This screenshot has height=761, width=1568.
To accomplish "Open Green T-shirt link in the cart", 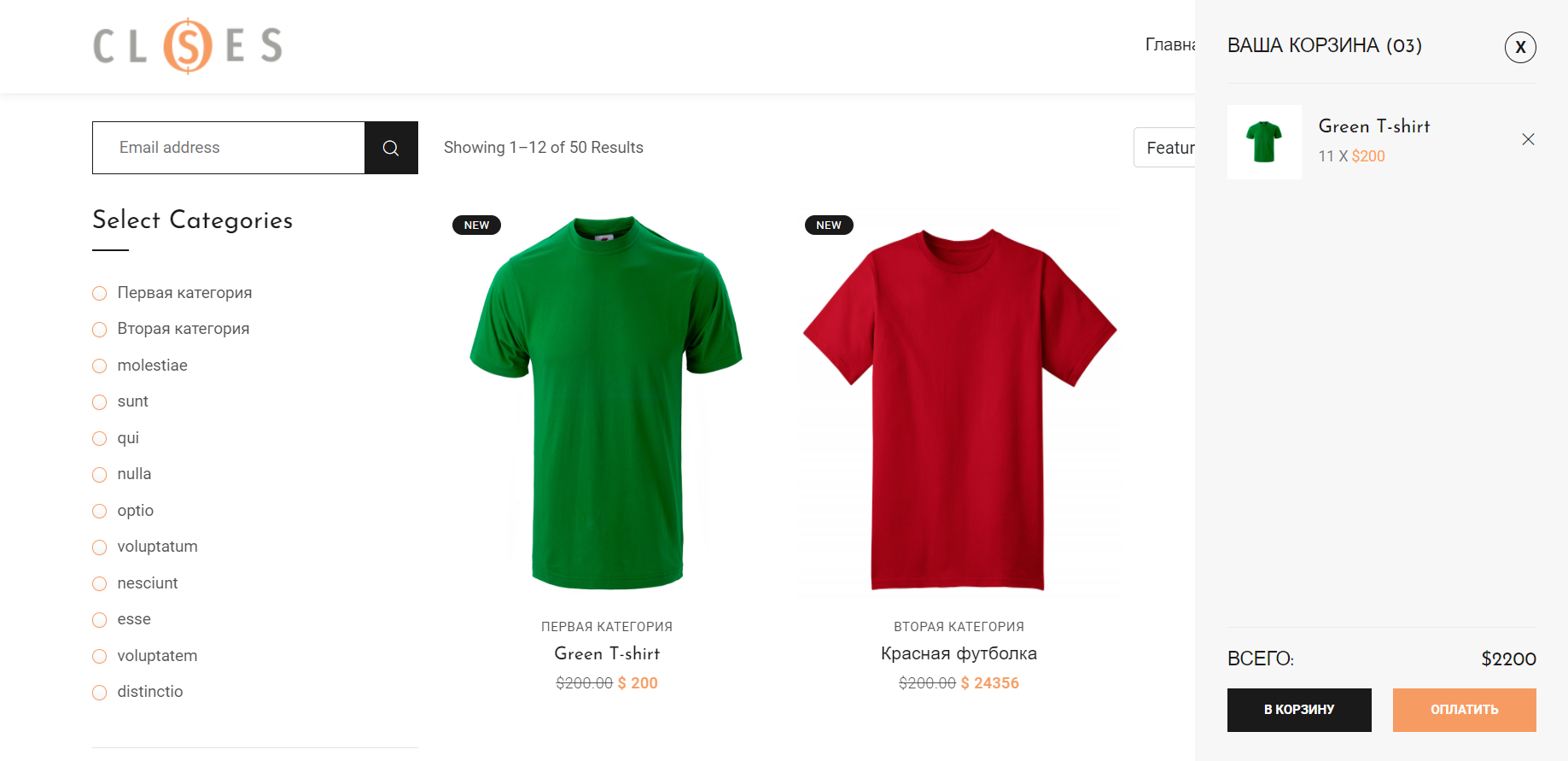I will [1373, 126].
